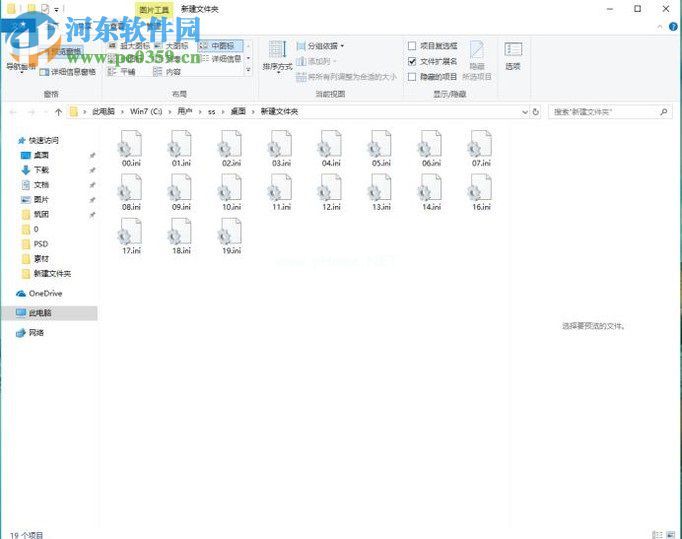Screen dimensions: 682x539
Task: Click 将所有列调整为合适的大小 size columns button
Action: pyautogui.click(x=346, y=77)
